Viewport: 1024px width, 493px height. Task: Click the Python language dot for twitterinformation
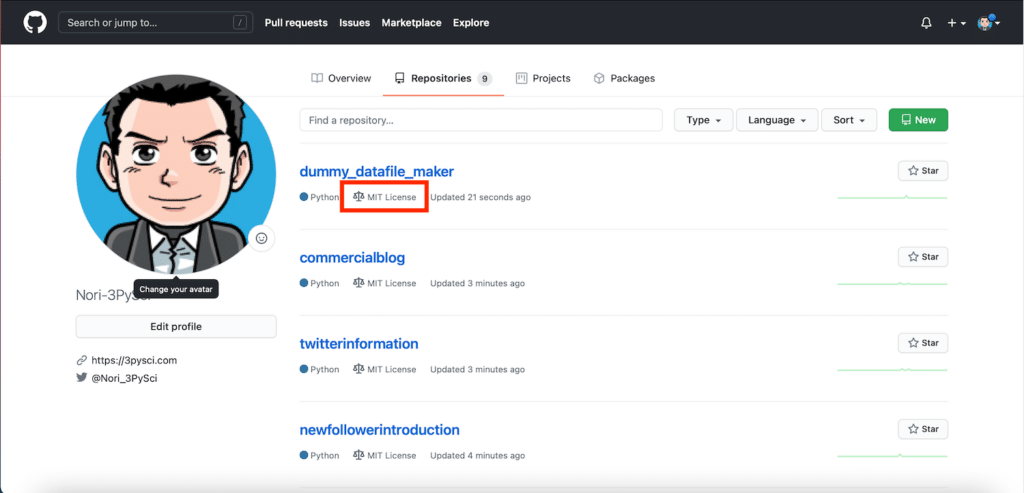point(304,369)
